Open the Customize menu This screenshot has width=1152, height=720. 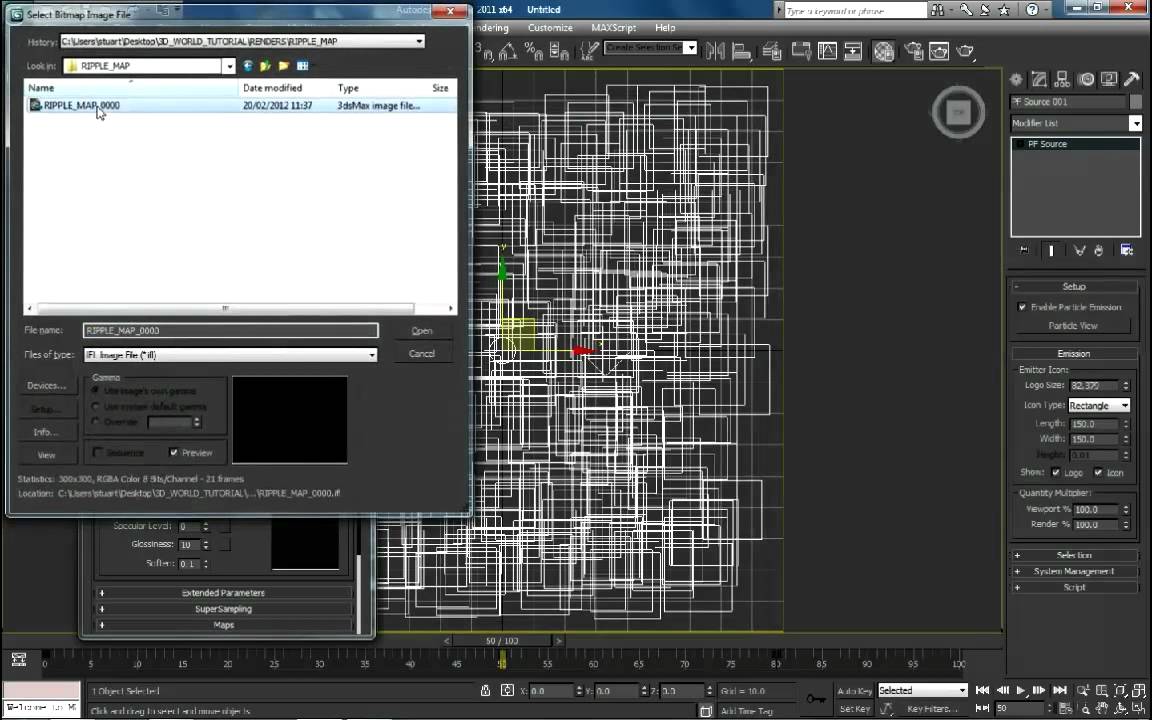pos(550,27)
